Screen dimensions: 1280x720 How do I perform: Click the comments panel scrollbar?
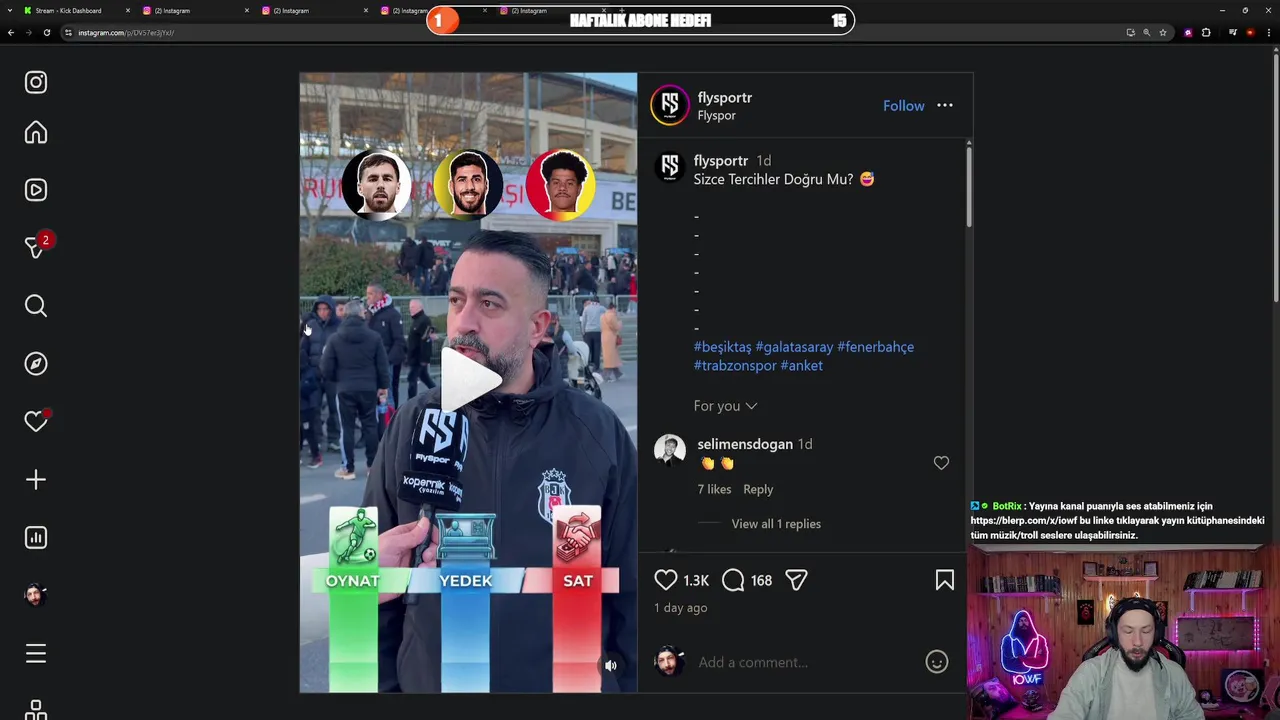[968, 185]
